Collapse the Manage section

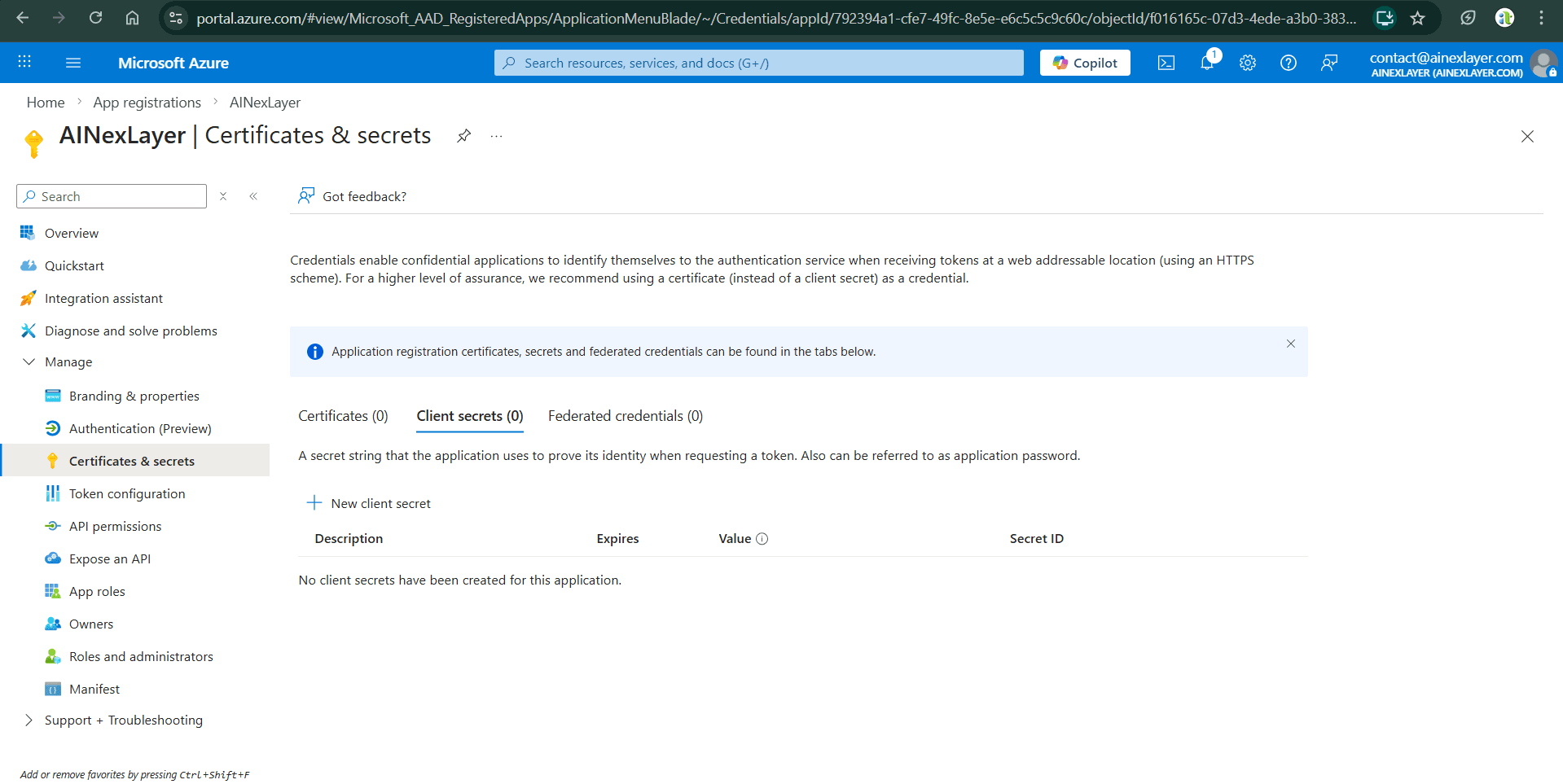click(x=29, y=361)
